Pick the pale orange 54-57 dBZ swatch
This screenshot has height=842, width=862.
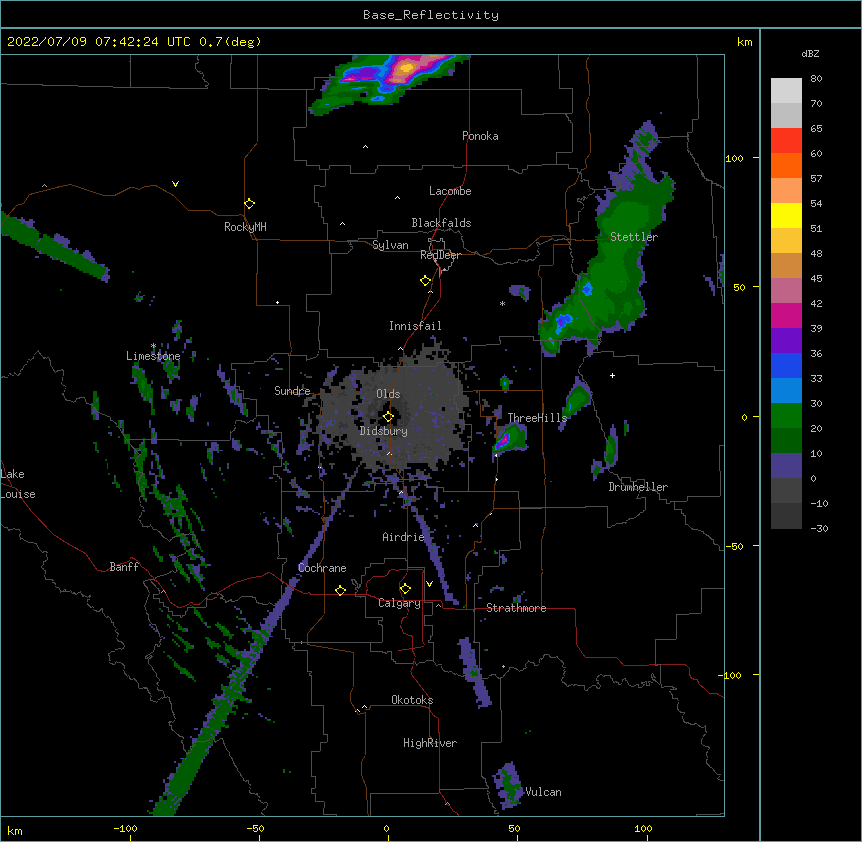[786, 191]
